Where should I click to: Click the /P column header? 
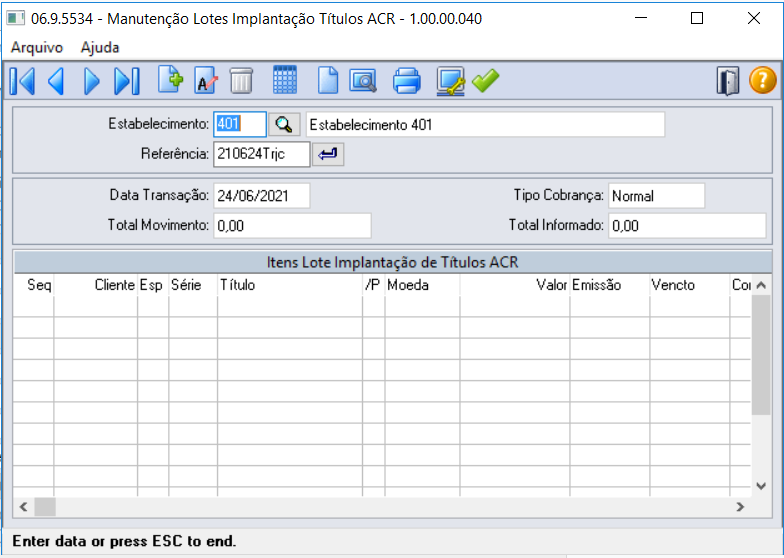[374, 285]
